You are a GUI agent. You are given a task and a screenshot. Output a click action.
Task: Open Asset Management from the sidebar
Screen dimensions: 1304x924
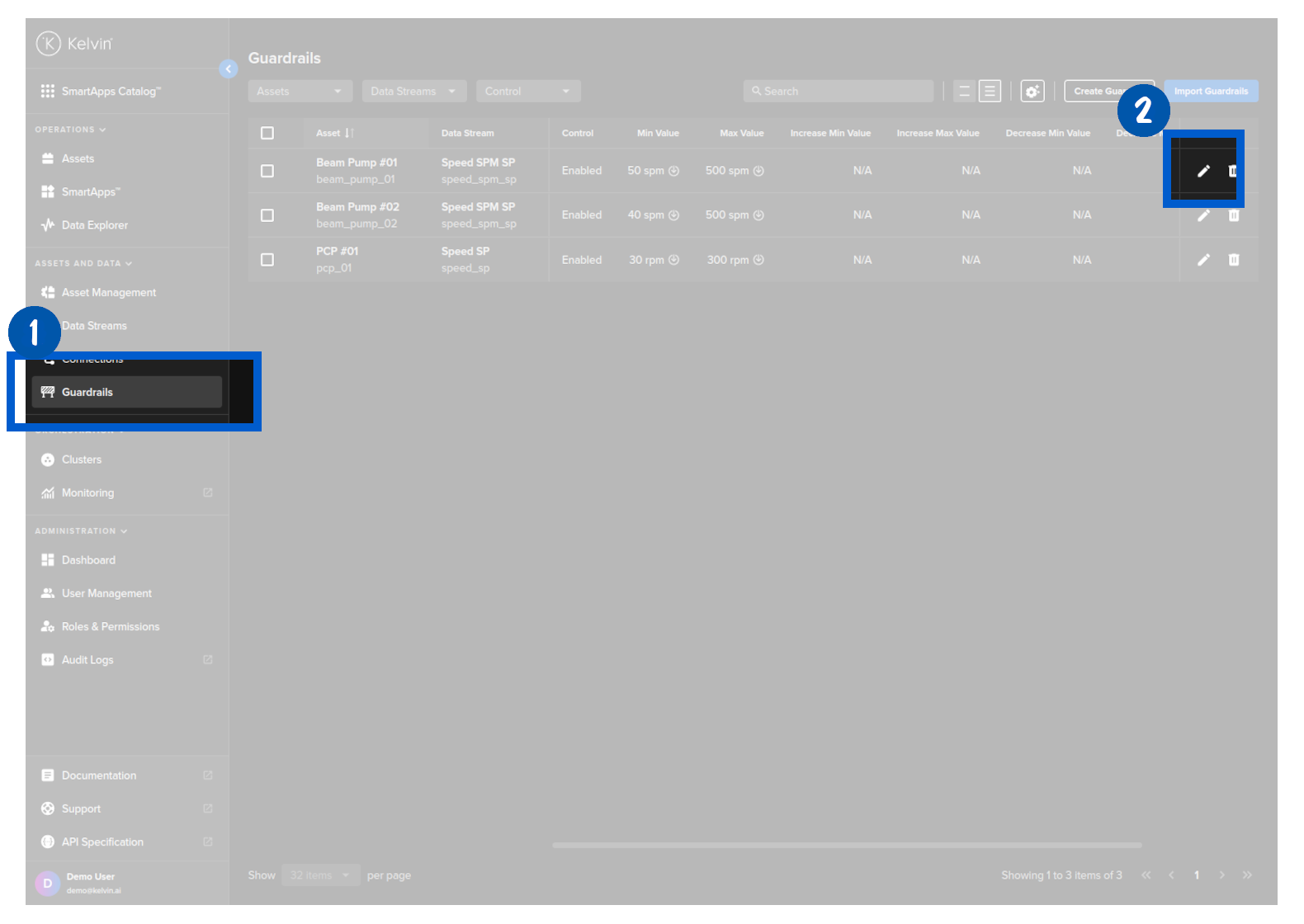coord(108,293)
